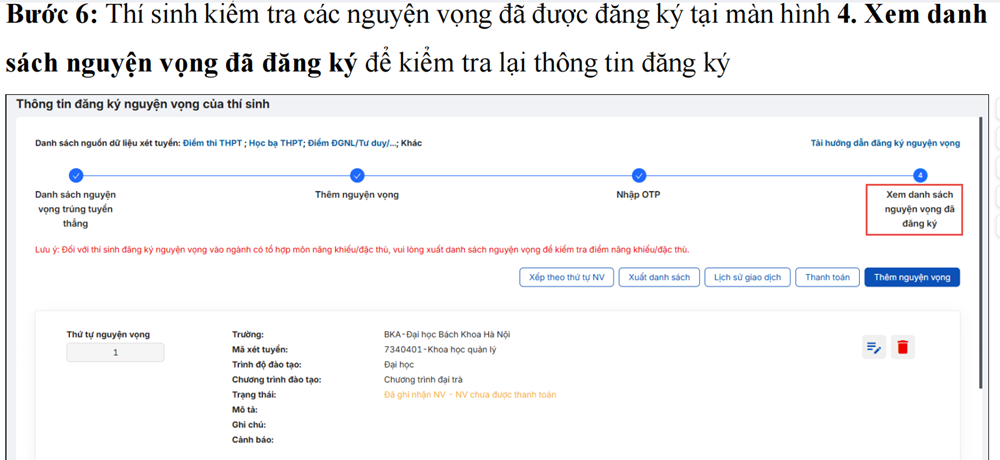Click the Thông tin đăng ký nguyện vọng của thí sinh heading
Image resolution: width=1000 pixels, height=460 pixels.
(143, 105)
